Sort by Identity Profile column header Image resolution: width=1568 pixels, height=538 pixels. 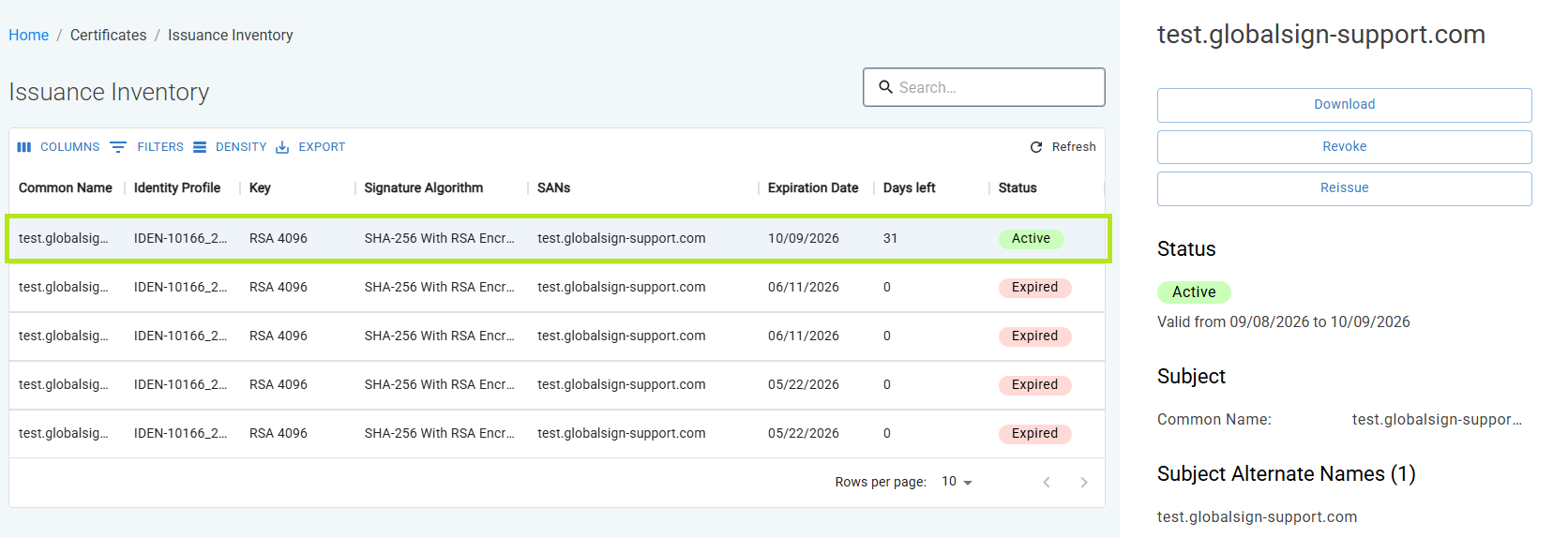pos(177,187)
